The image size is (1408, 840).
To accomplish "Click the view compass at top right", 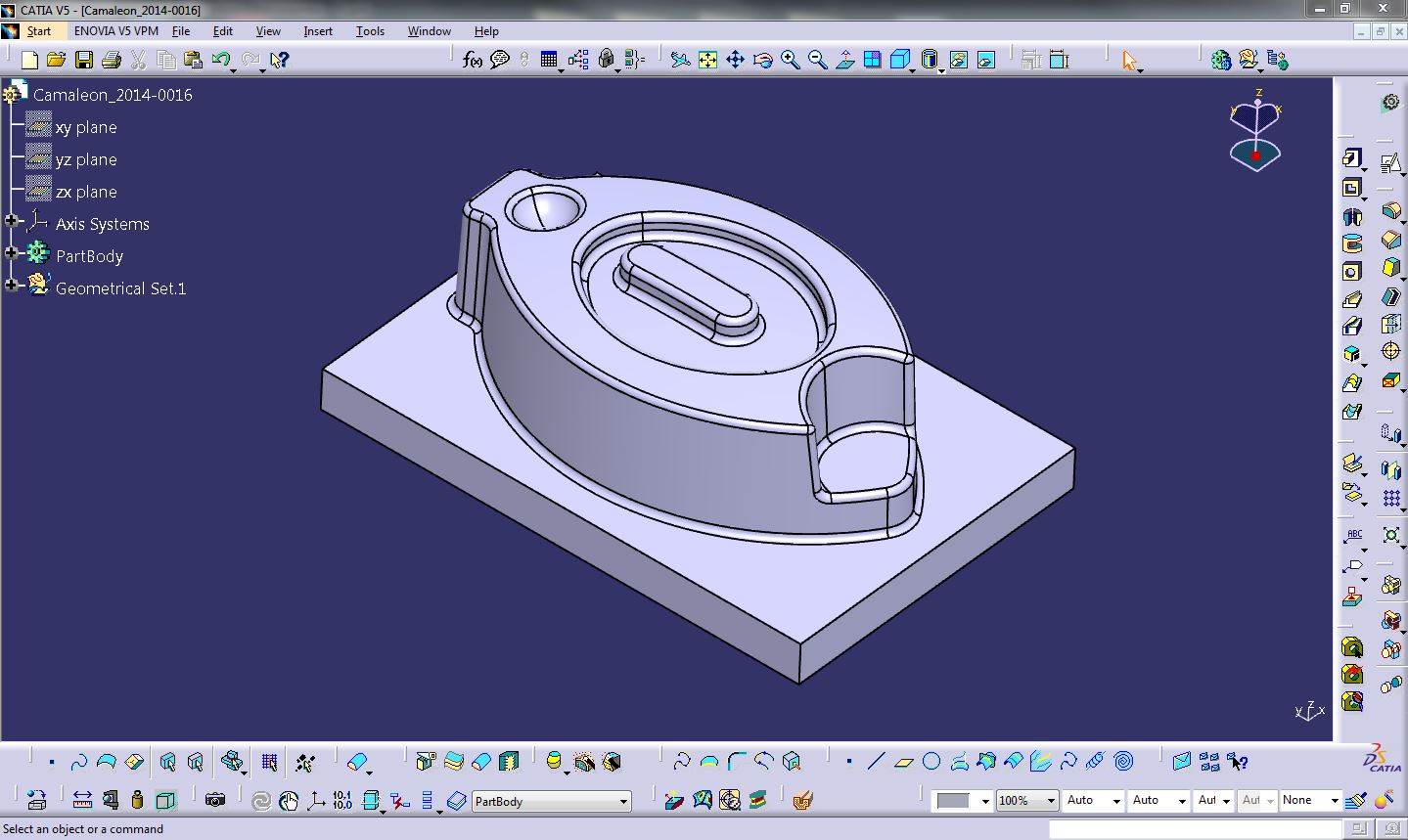I will point(1255,130).
